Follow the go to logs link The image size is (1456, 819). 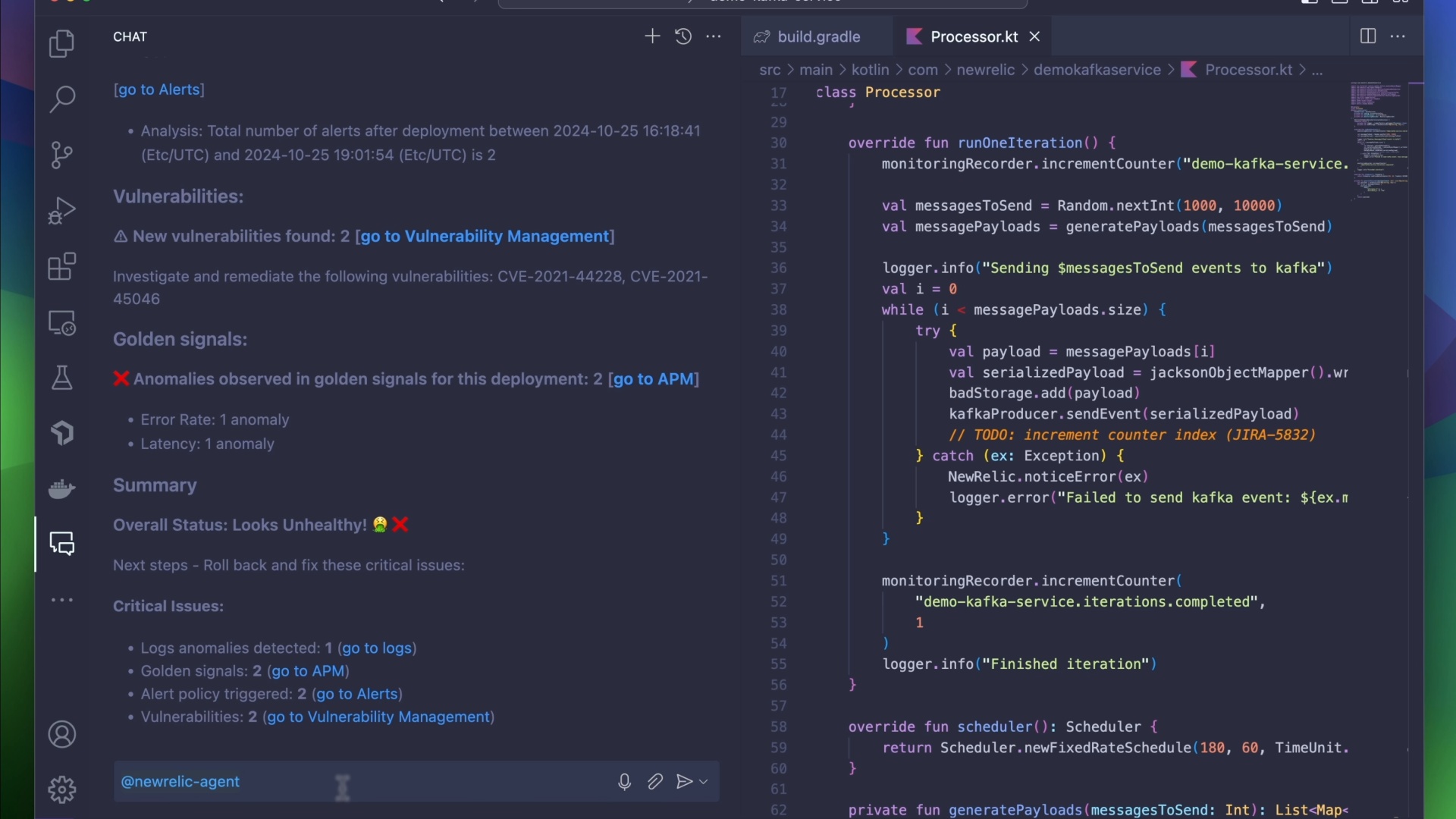[x=377, y=648]
